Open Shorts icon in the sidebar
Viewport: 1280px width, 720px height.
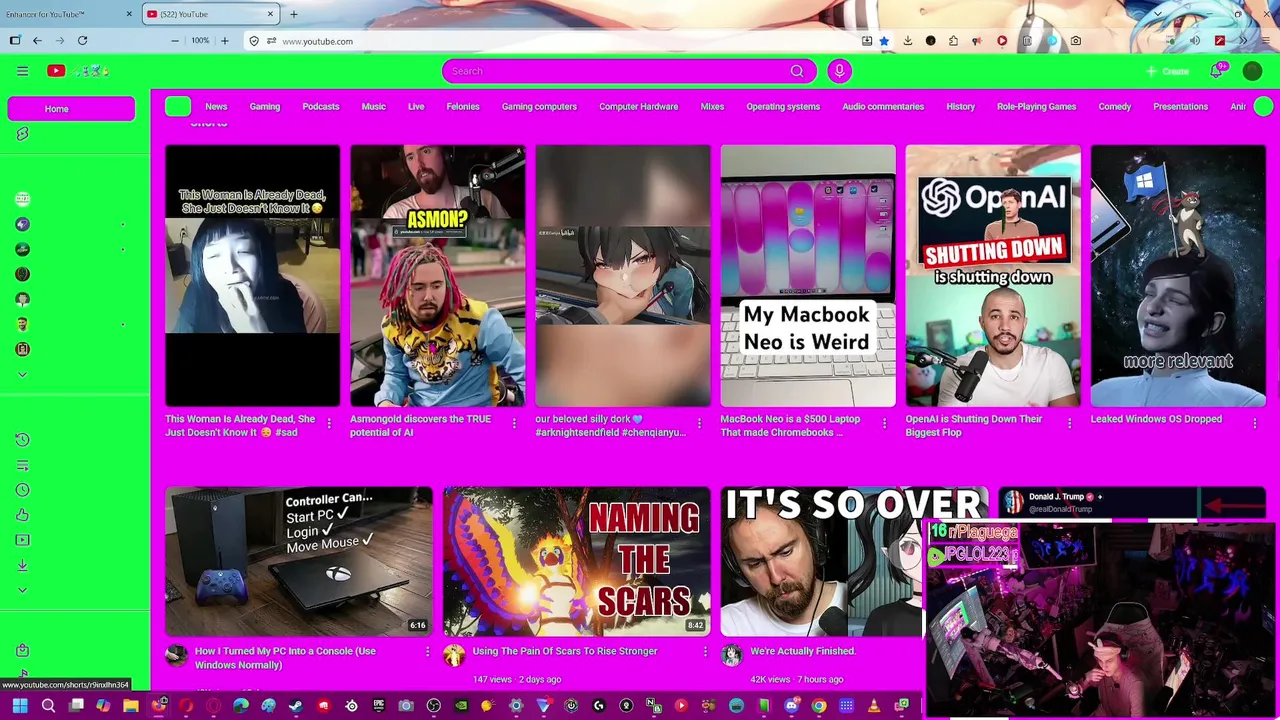22,134
